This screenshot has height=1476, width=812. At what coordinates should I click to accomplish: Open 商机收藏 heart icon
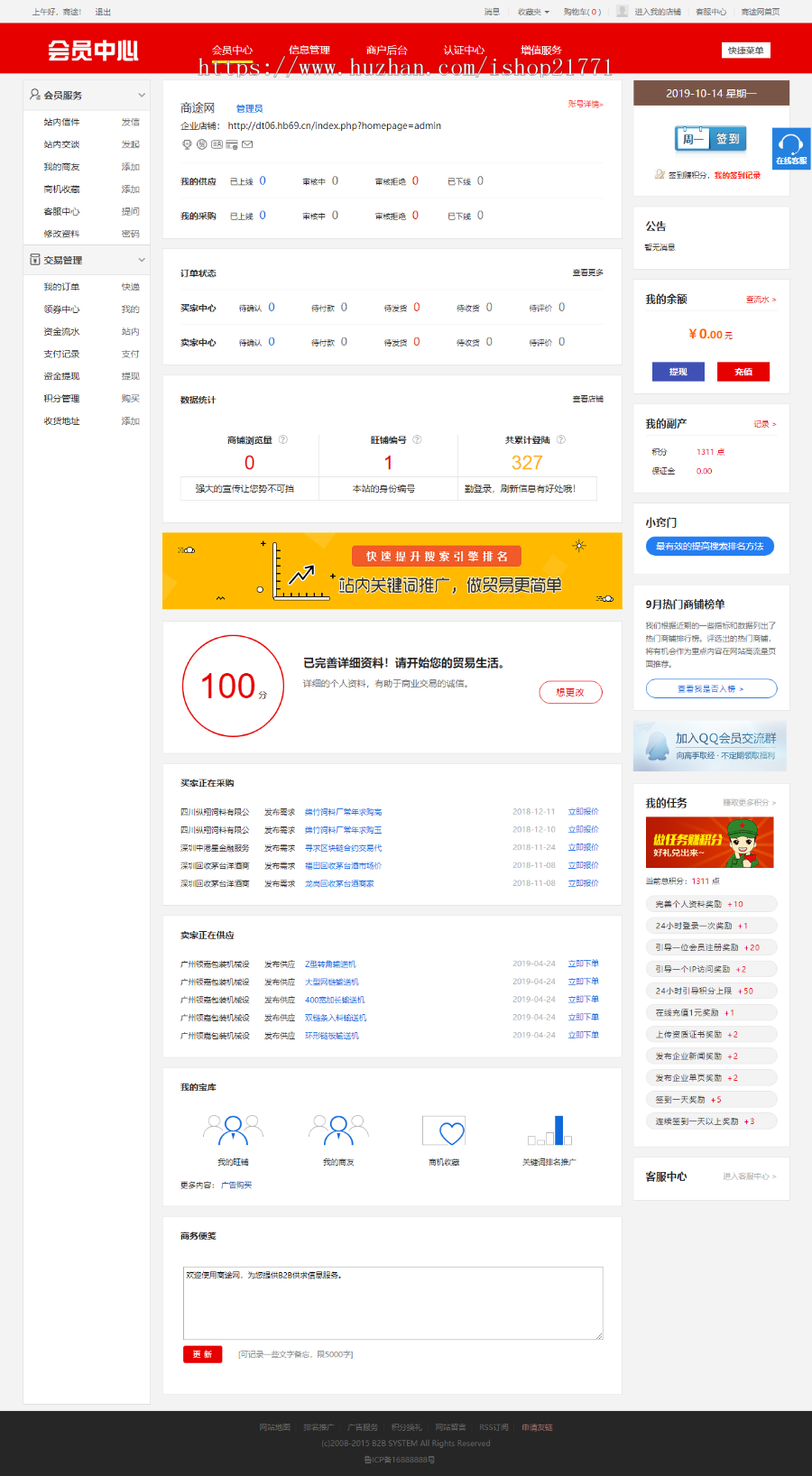point(444,1130)
